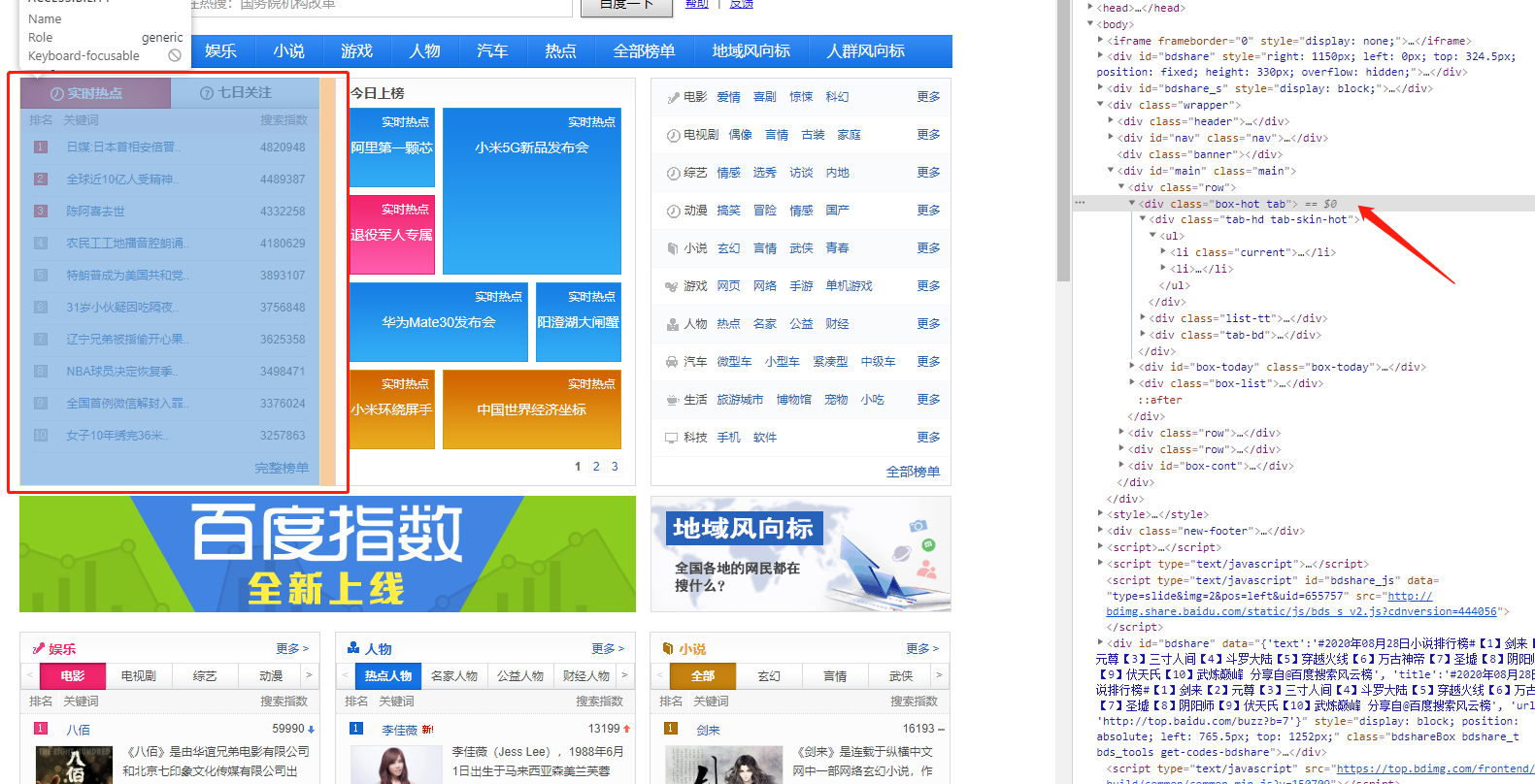The height and width of the screenshot is (784, 1535).
Task: Open 更多 in the 娱乐 section header
Action: pos(291,648)
